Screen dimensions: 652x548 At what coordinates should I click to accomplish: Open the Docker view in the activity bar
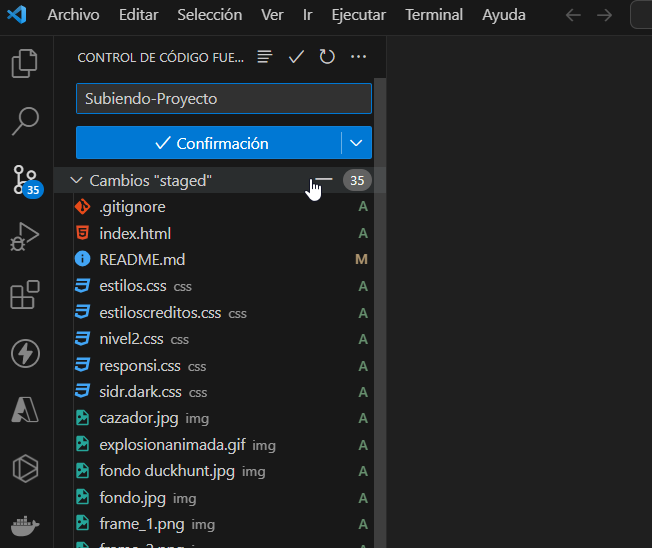pyautogui.click(x=25, y=526)
